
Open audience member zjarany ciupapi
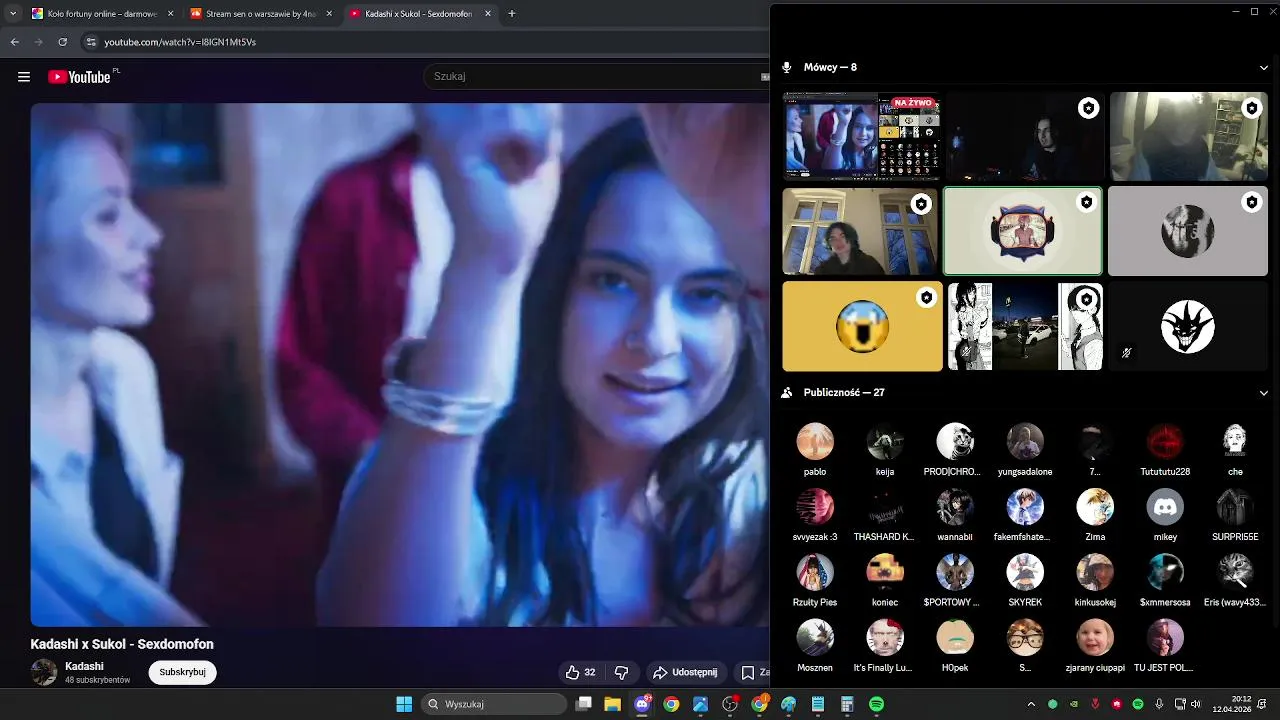pos(1095,645)
